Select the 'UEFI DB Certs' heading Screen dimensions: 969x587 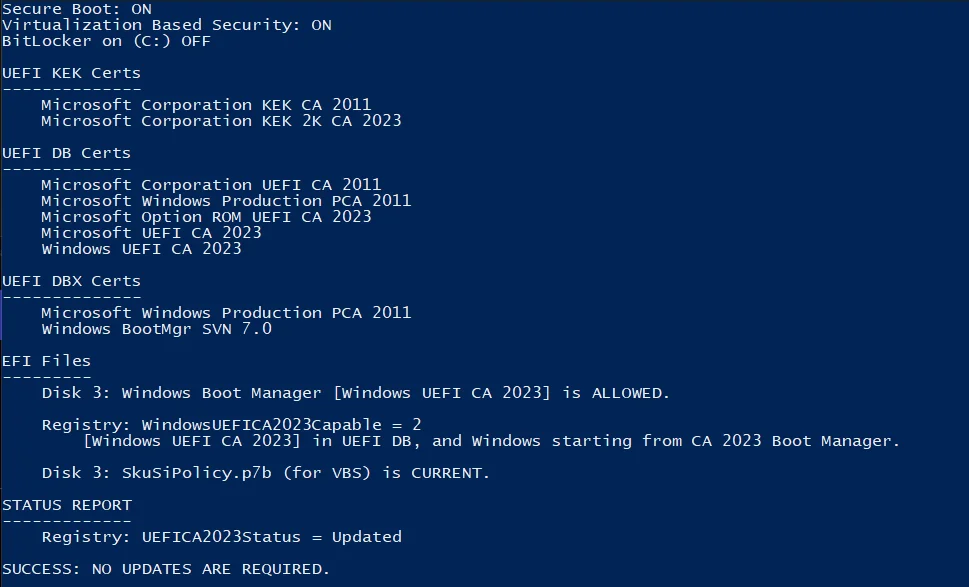click(x=66, y=153)
